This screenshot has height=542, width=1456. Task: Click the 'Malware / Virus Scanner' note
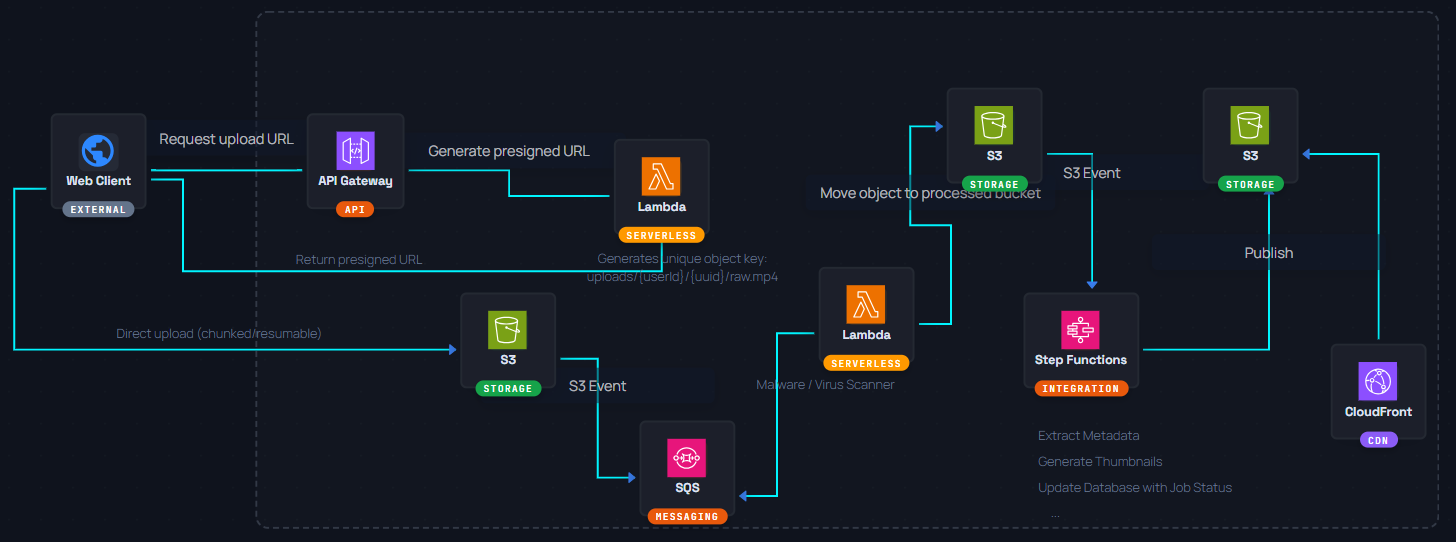coord(825,384)
